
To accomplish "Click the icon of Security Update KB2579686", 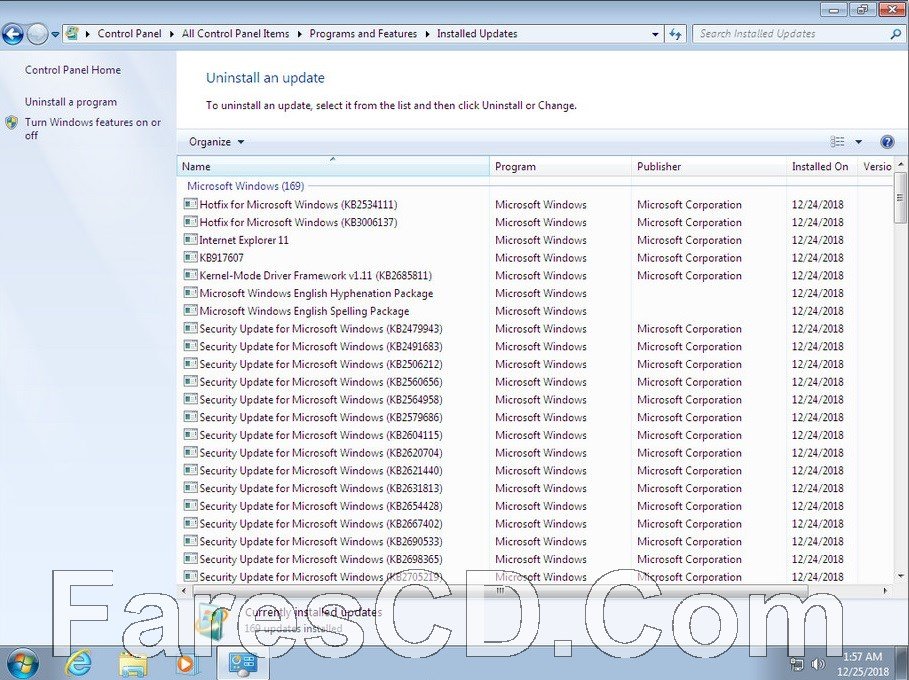I will pos(190,417).
